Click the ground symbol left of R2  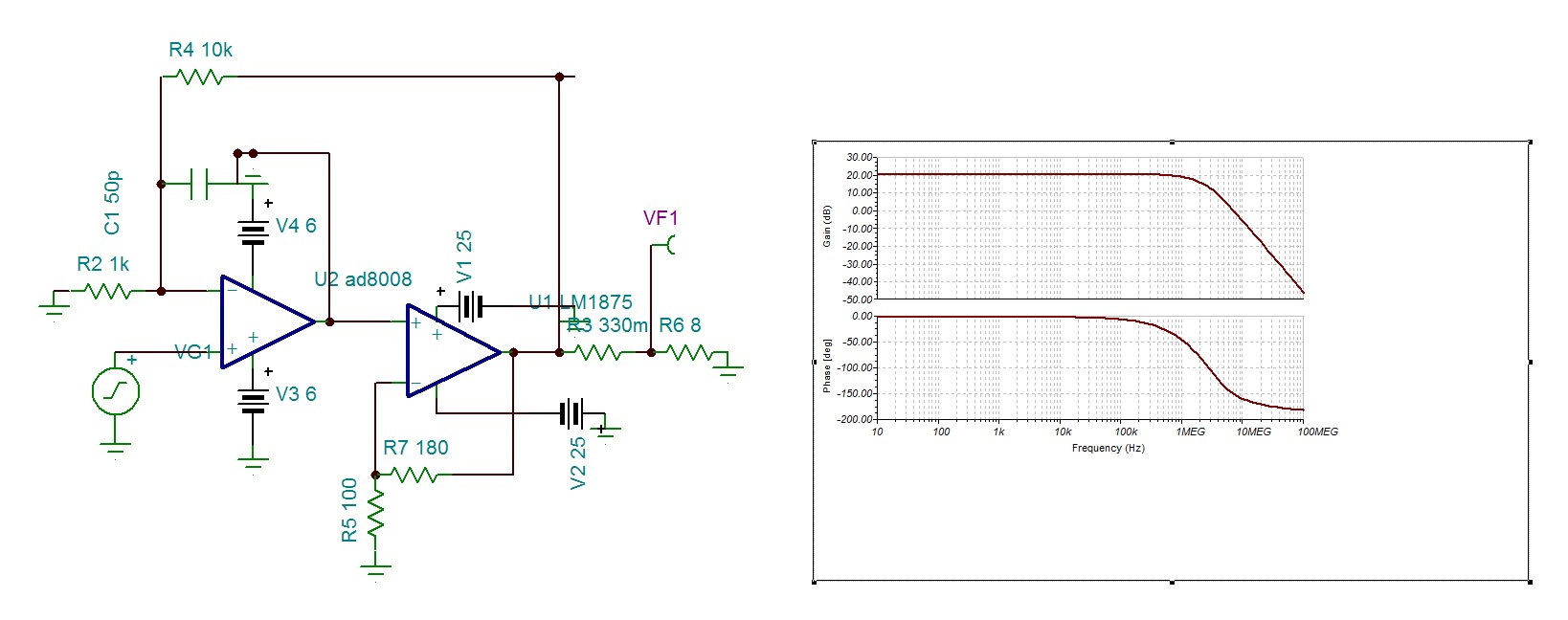coord(56,304)
